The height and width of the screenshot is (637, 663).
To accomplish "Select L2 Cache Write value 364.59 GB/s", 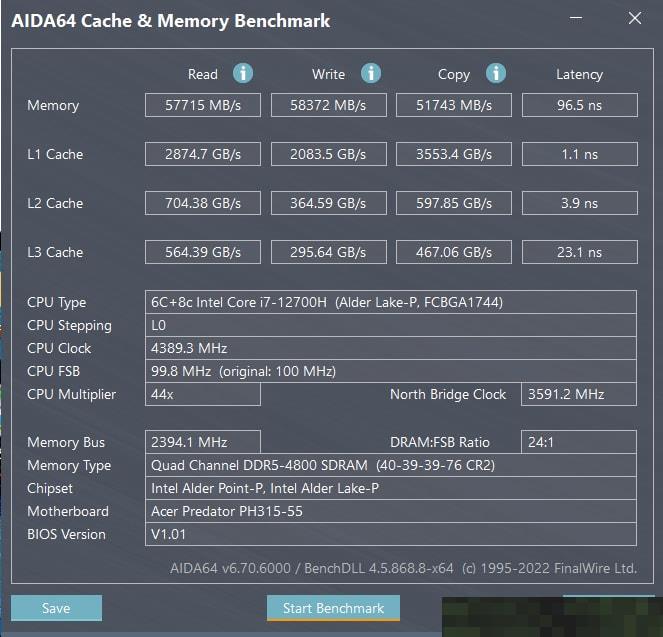I will pos(329,203).
